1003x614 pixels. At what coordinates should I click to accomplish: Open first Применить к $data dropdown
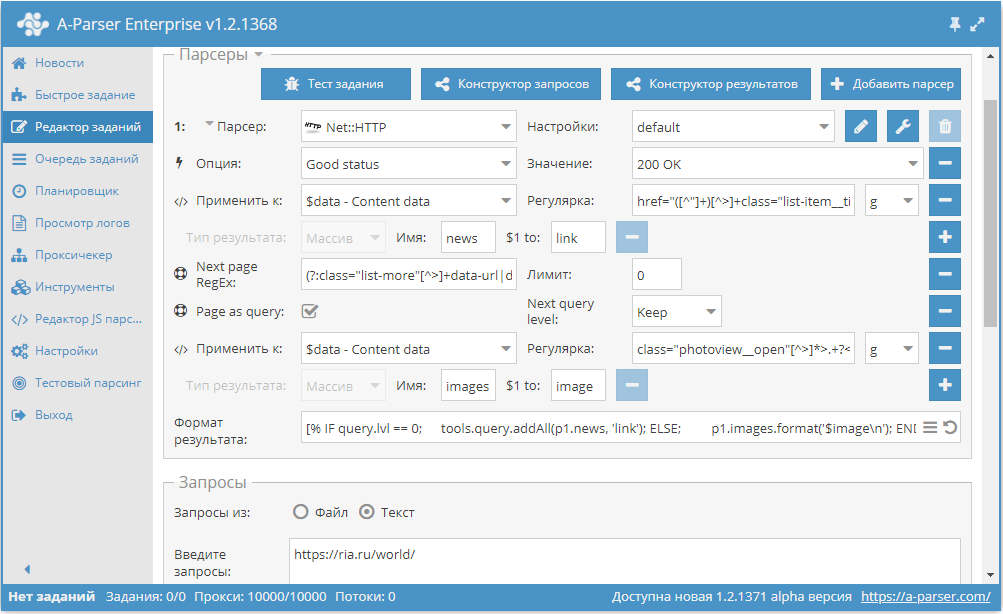point(409,201)
